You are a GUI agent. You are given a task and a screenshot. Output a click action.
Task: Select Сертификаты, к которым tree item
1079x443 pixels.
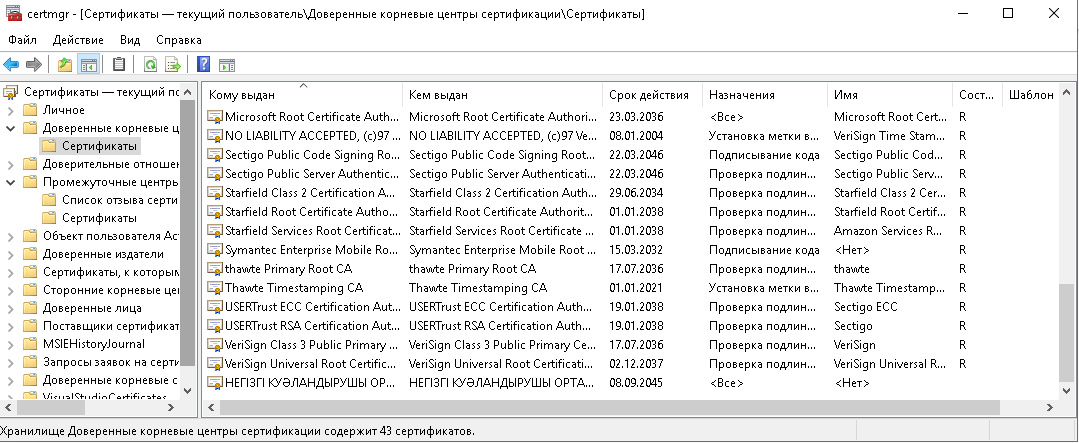pyautogui.click(x=110, y=272)
